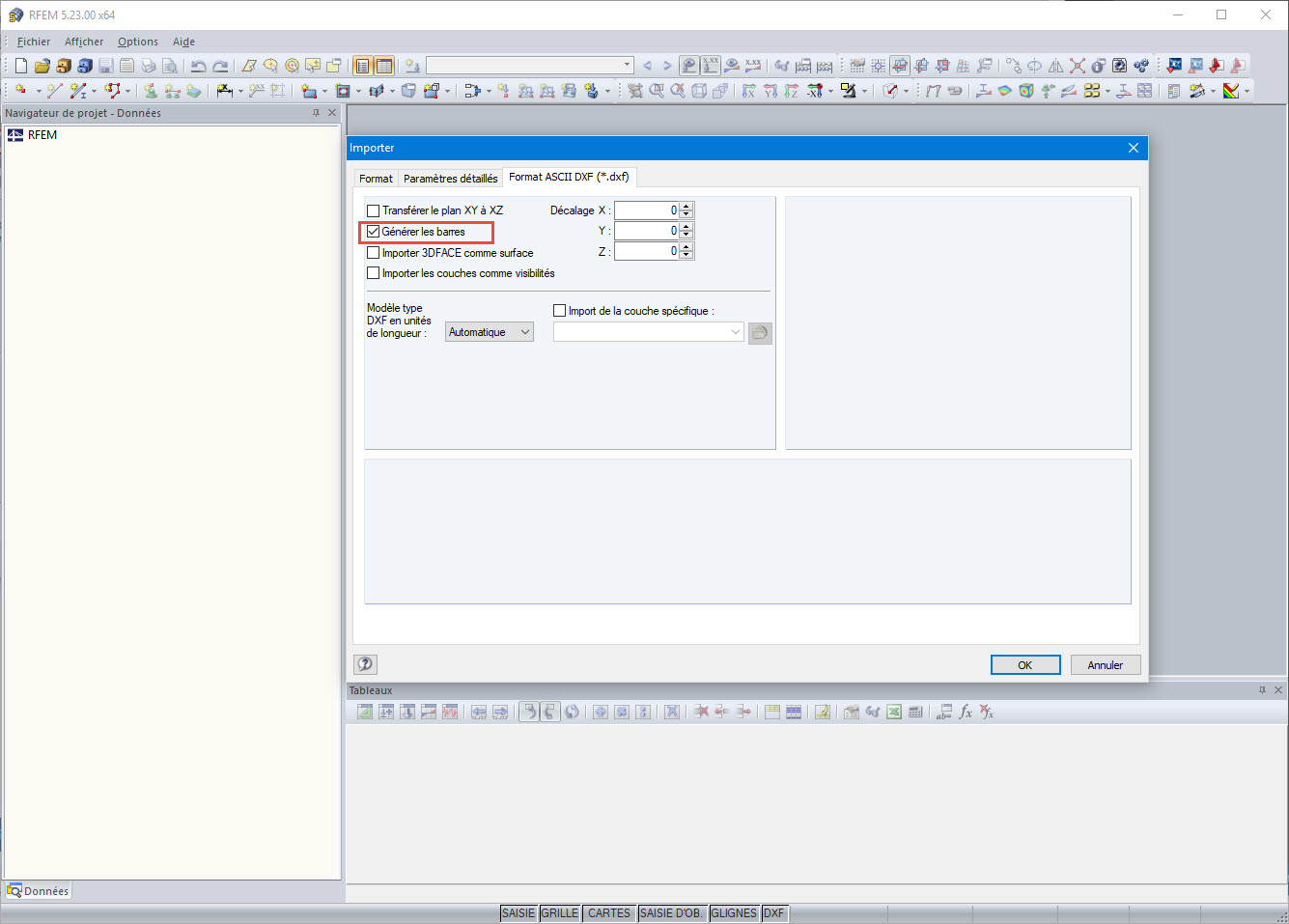
Task: Click the fx formula icon in Tableaux toolbar
Action: (x=966, y=713)
